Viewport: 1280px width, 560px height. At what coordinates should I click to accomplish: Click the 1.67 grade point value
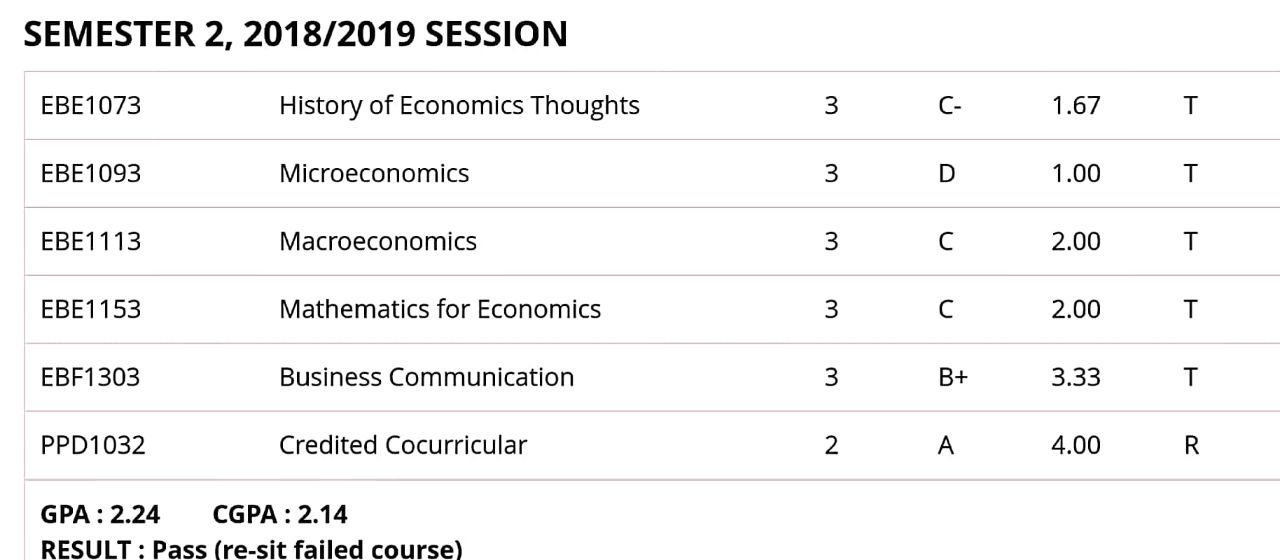[1075, 105]
